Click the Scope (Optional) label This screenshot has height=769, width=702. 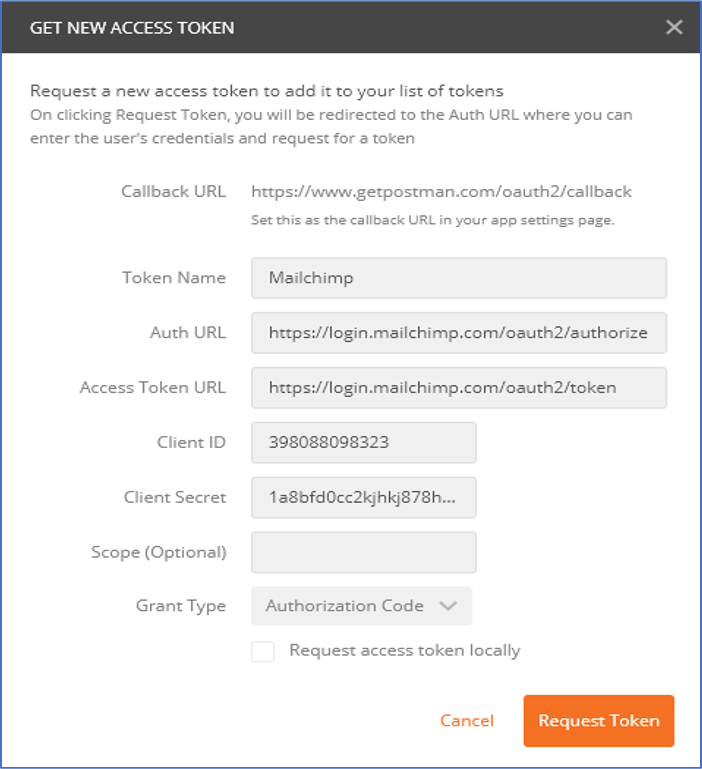click(x=159, y=552)
